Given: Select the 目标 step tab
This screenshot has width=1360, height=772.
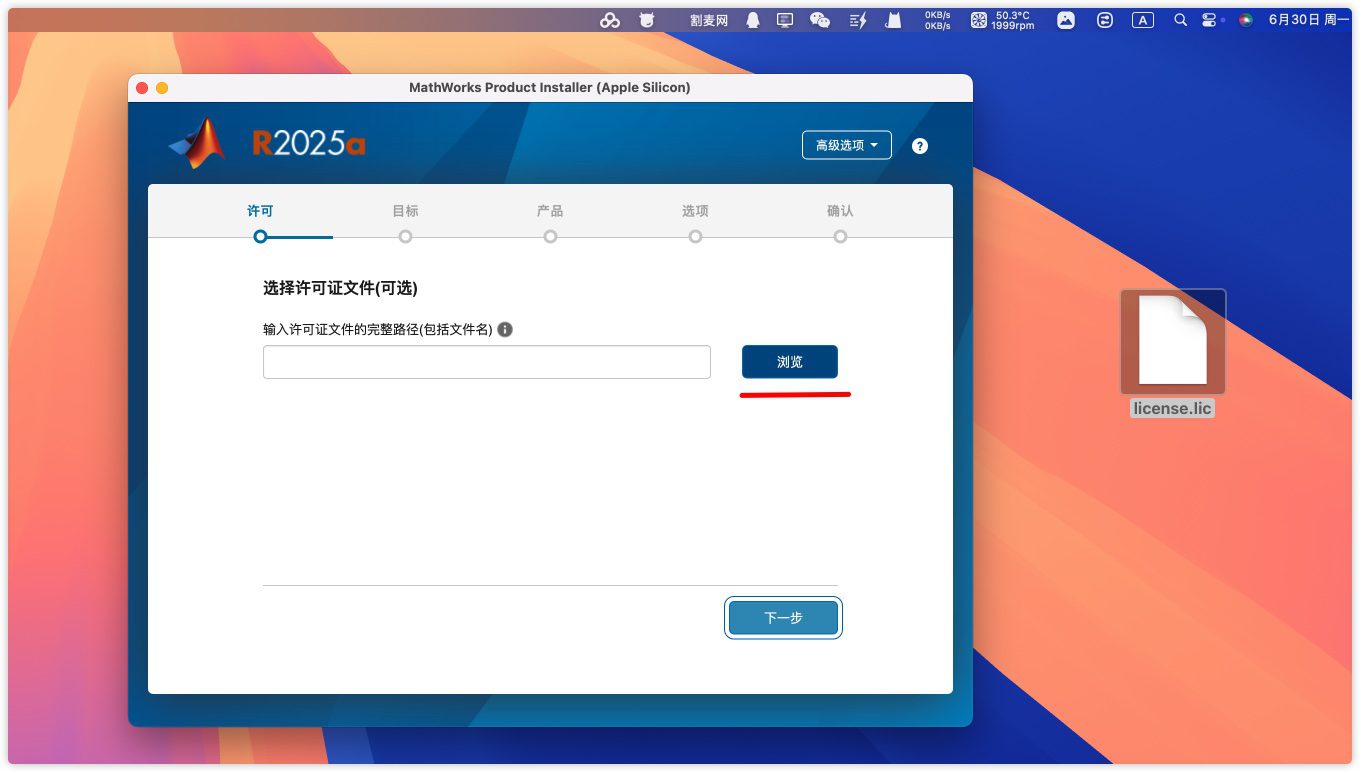Looking at the screenshot, I should 405,212.
